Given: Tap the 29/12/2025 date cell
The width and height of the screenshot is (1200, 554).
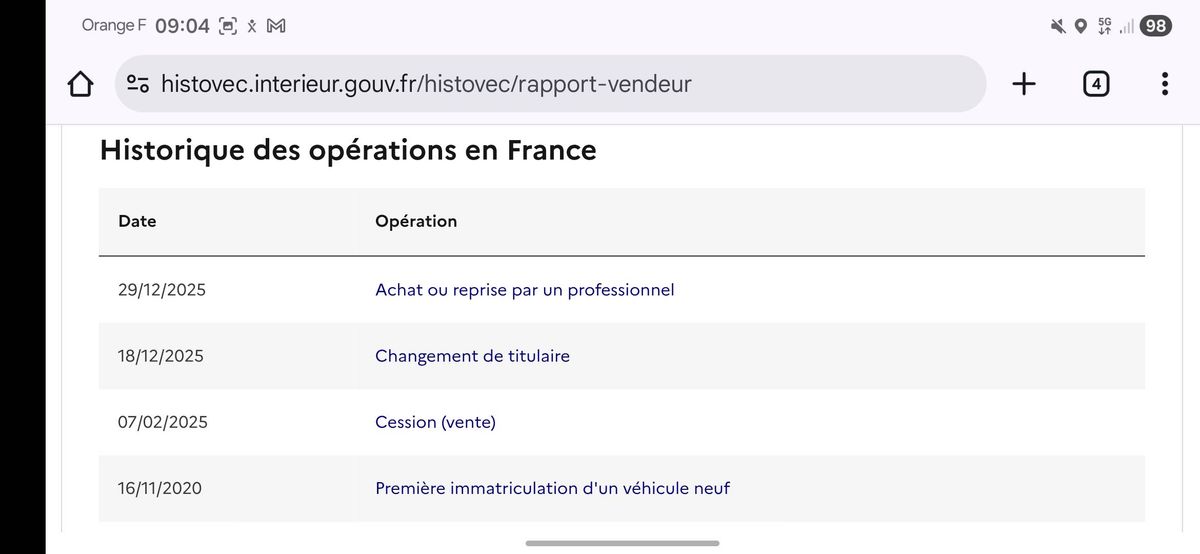Looking at the screenshot, I should [x=162, y=290].
